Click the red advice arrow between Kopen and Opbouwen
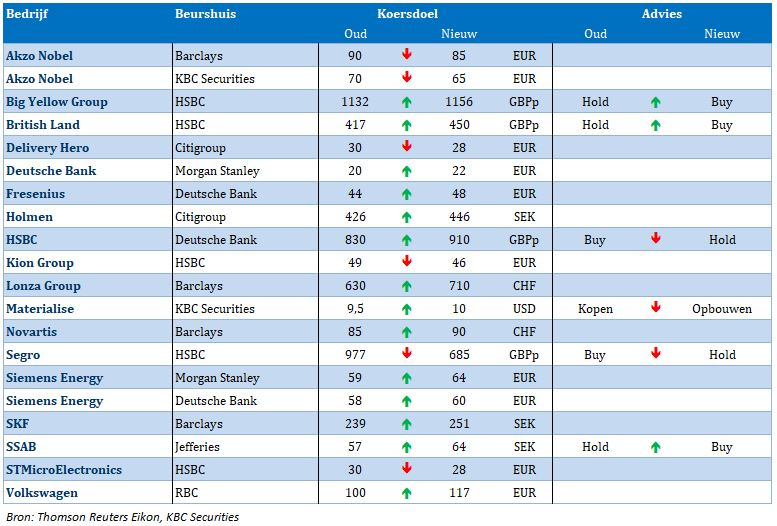The width and height of the screenshot is (777, 526). point(656,307)
